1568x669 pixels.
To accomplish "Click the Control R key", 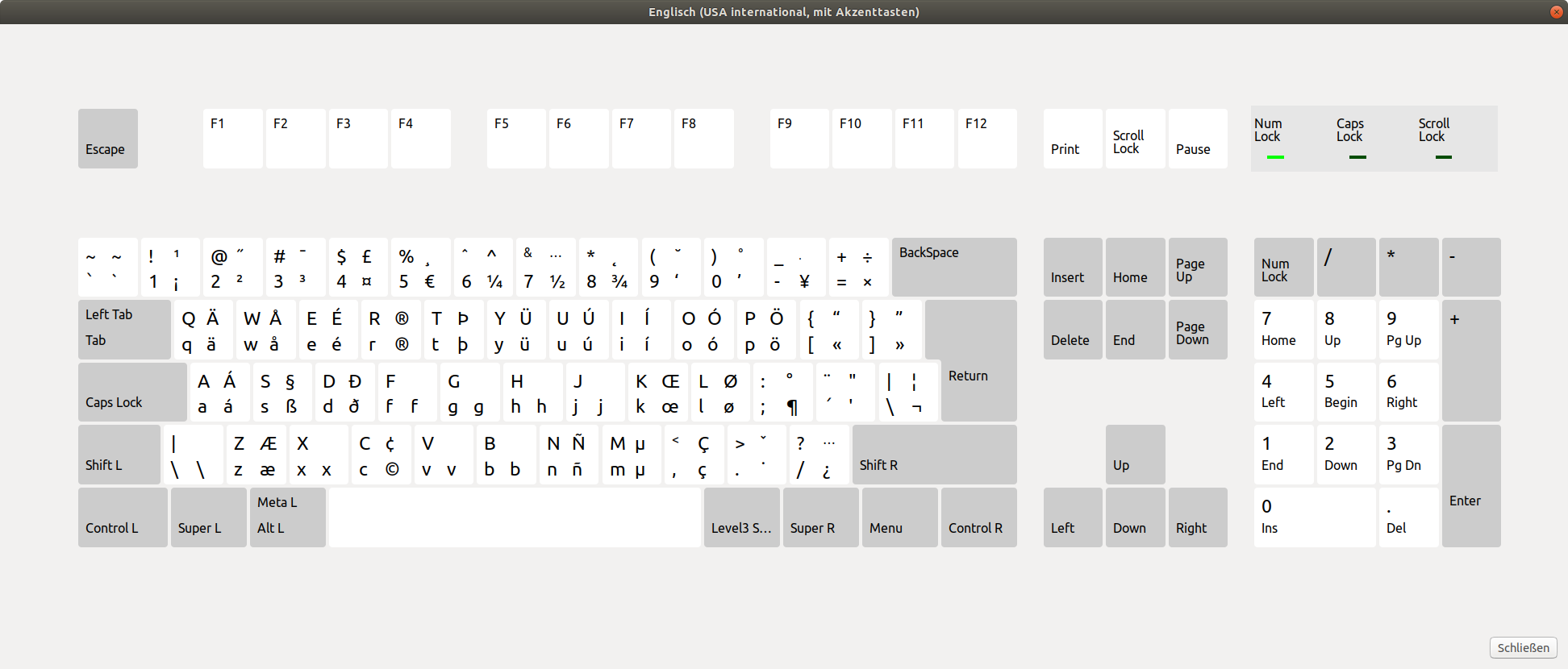I will click(979, 517).
